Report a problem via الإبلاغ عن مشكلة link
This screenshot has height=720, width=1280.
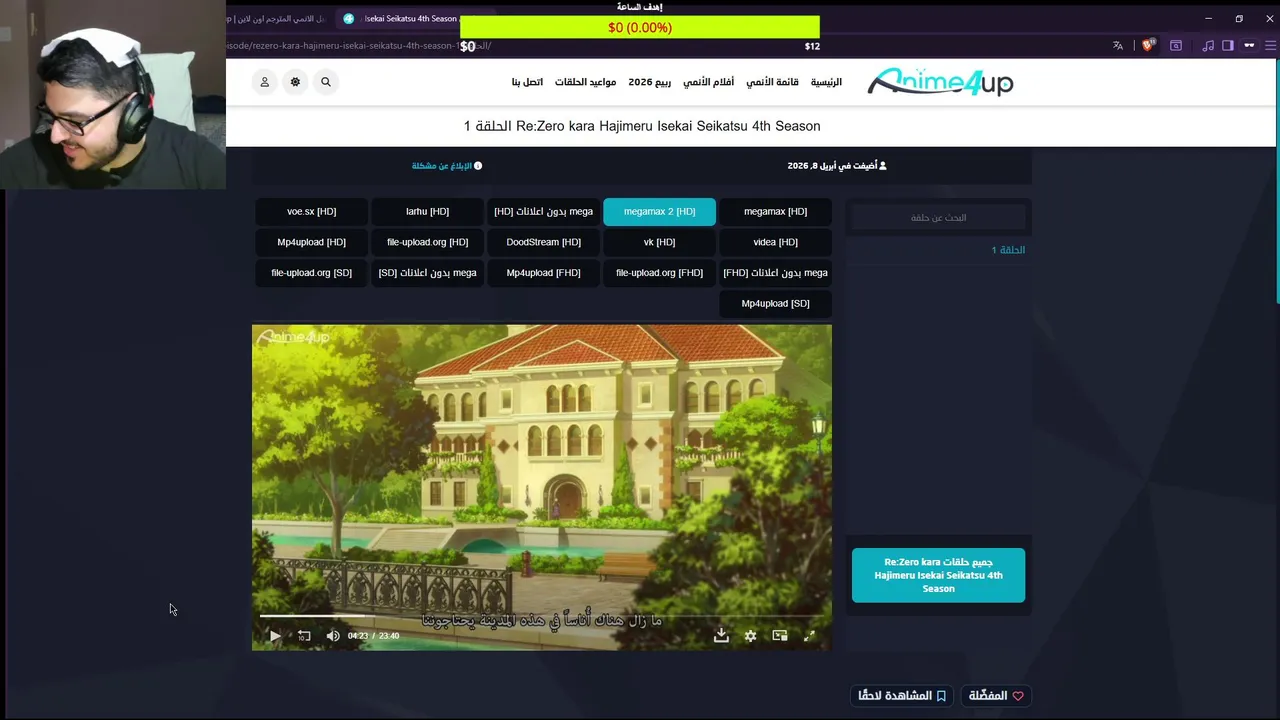tap(447, 166)
